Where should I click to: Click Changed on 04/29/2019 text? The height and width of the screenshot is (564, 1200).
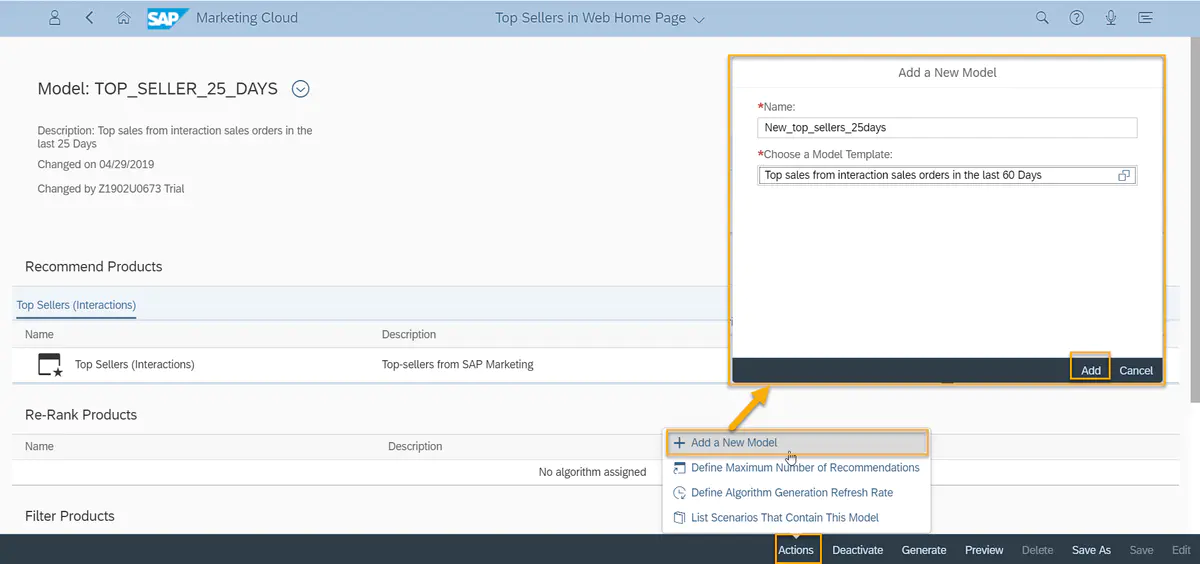[96, 164]
